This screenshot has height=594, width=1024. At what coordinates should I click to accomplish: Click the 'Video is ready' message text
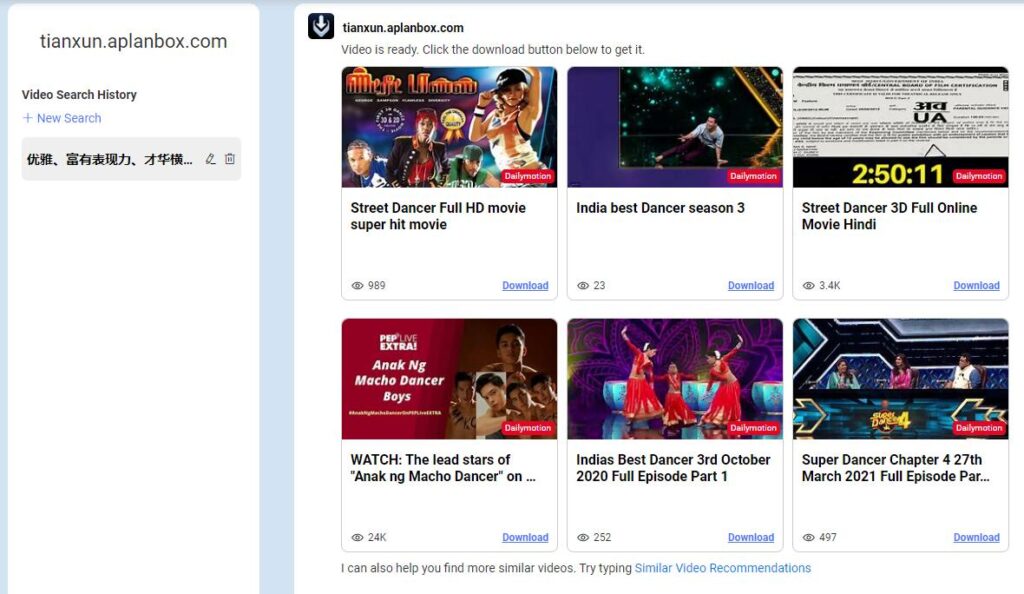click(492, 50)
